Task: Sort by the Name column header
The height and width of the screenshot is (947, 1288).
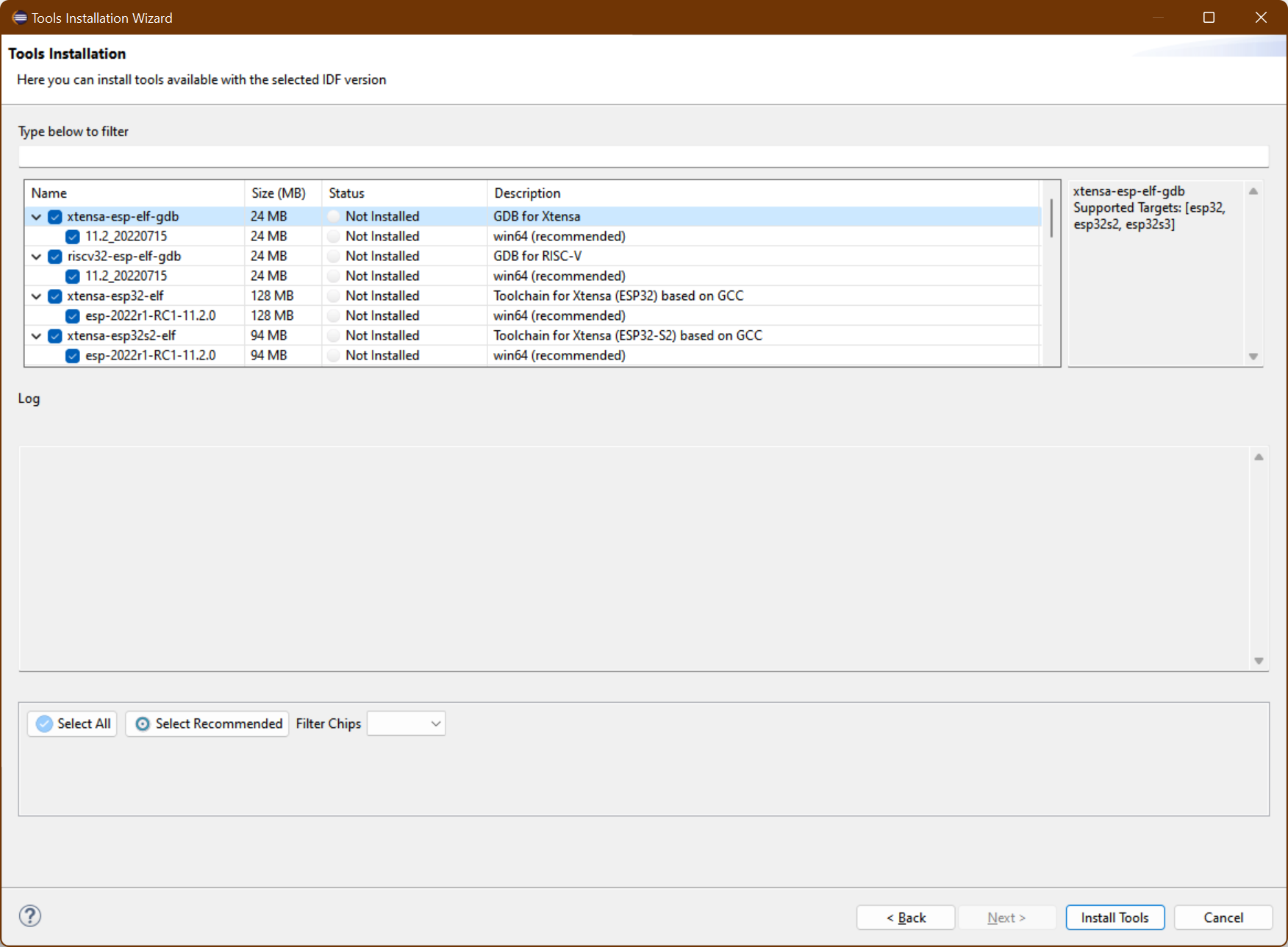Action: pos(135,193)
